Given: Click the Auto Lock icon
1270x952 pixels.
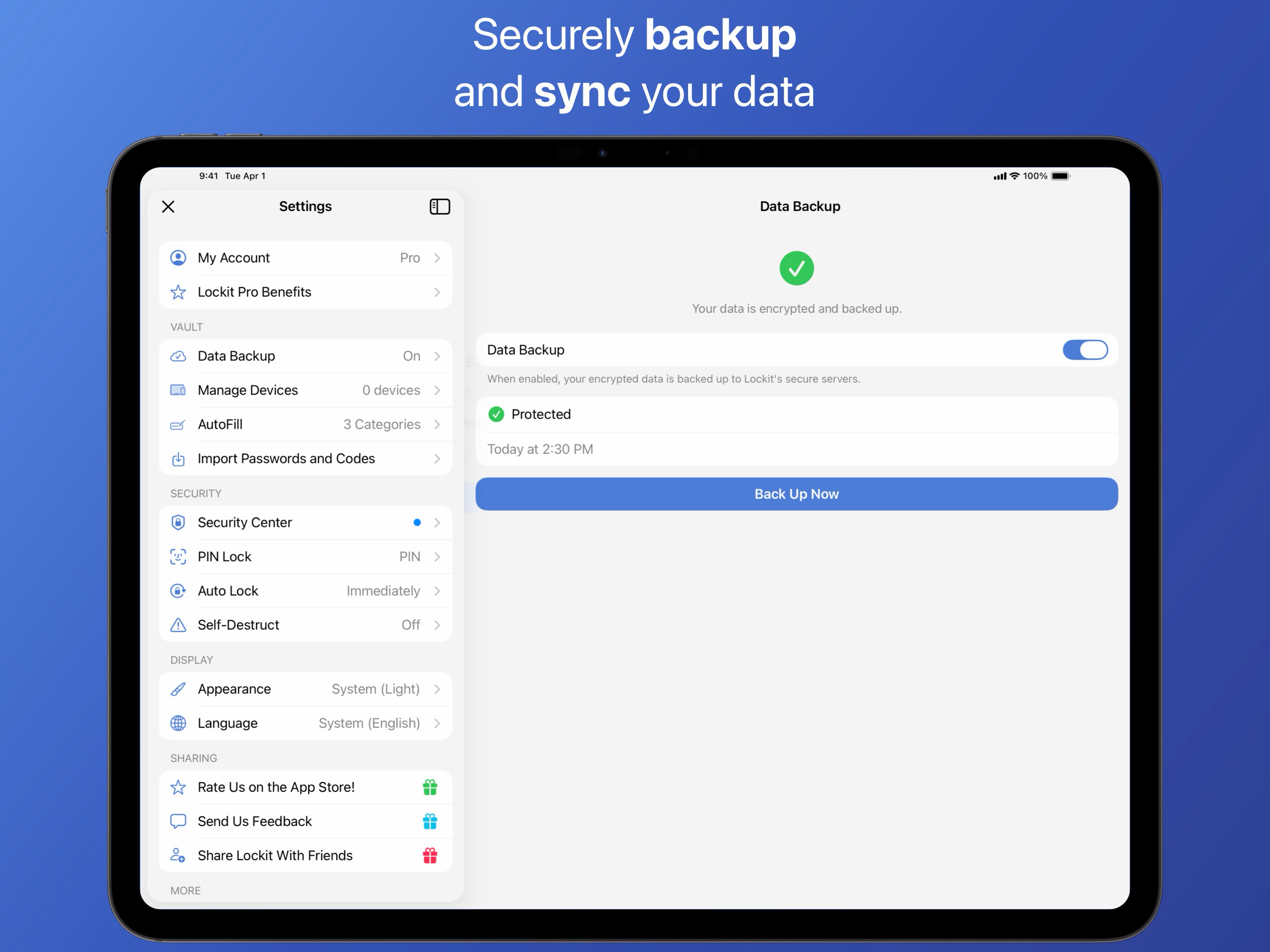Looking at the screenshot, I should pos(178,590).
